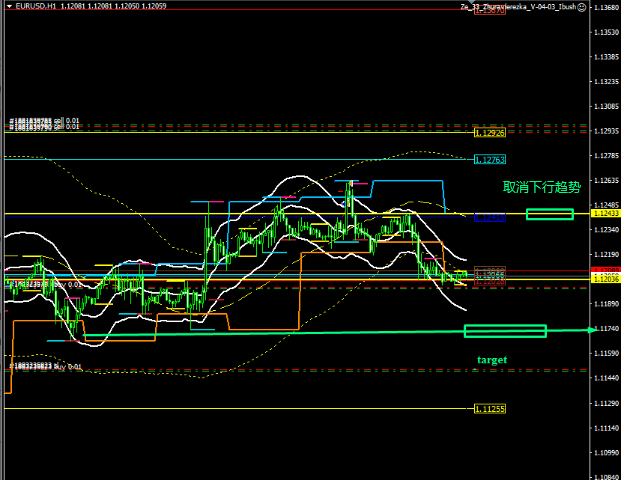Click the yellow 1.12926 price label
Screen dimensions: 621x480
coord(490,133)
